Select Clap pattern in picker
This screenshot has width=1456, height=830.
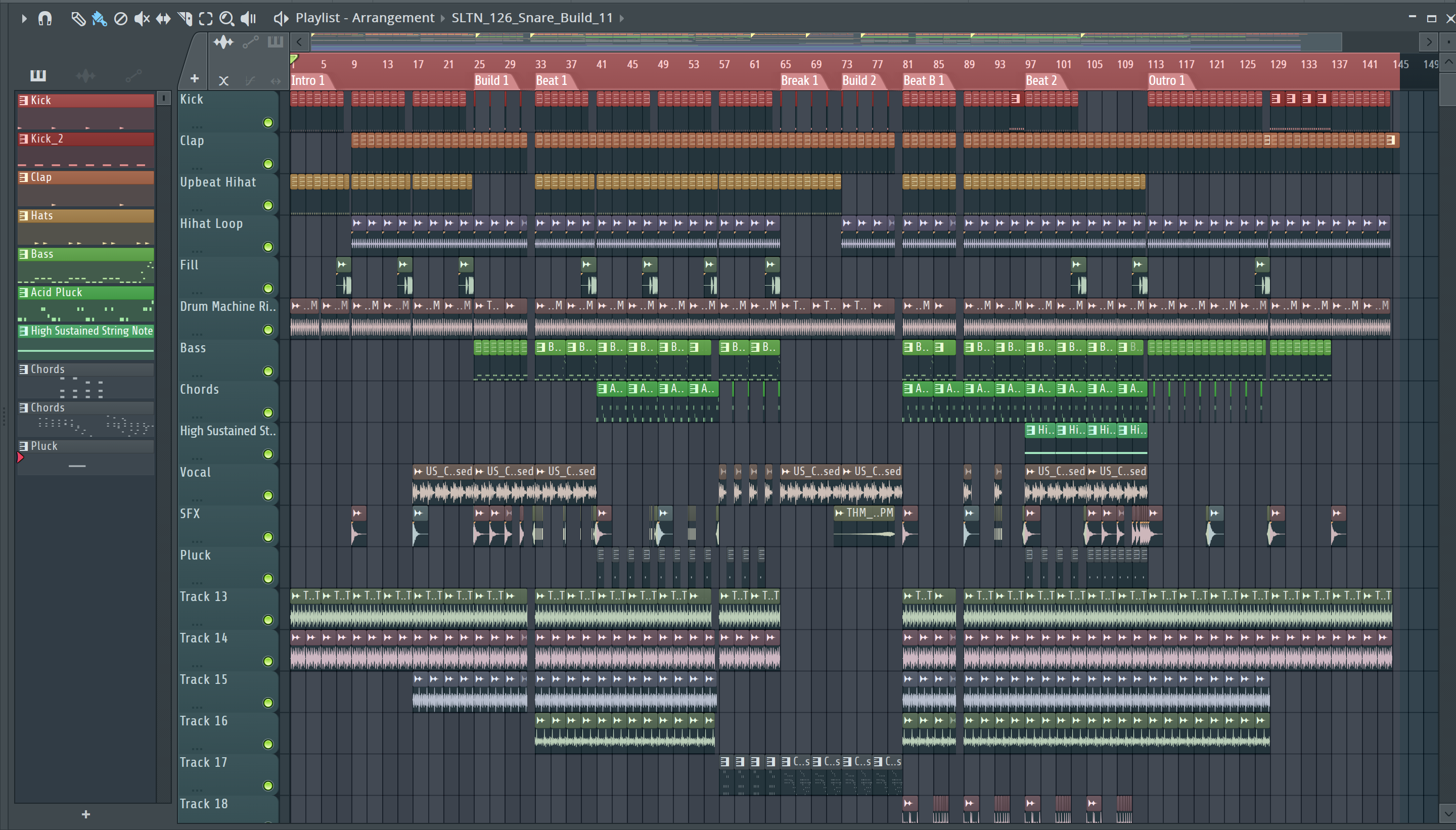point(85,189)
